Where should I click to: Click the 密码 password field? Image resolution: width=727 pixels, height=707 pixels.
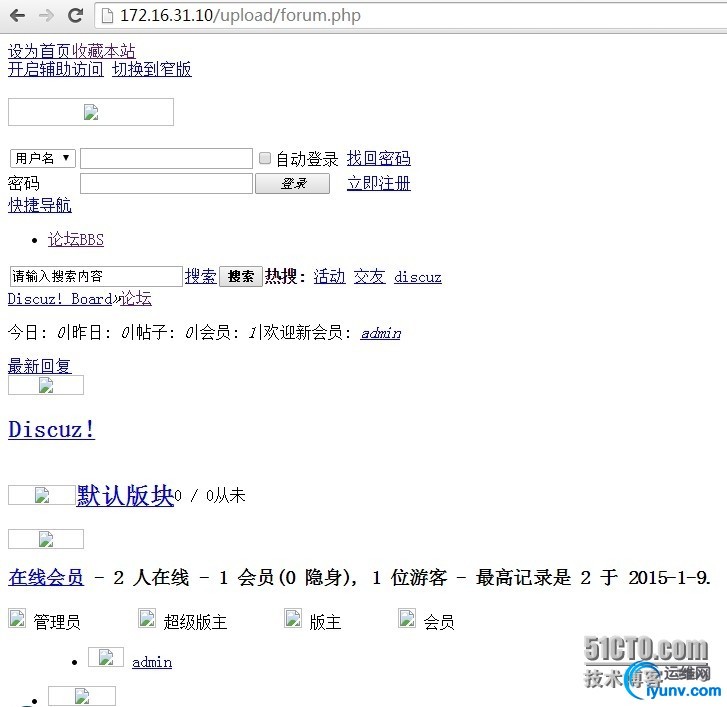pos(166,183)
